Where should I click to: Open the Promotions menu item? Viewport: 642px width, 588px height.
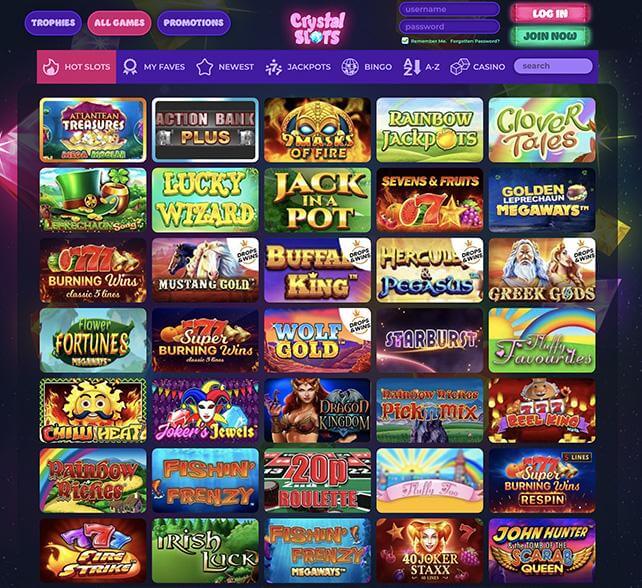[194, 23]
